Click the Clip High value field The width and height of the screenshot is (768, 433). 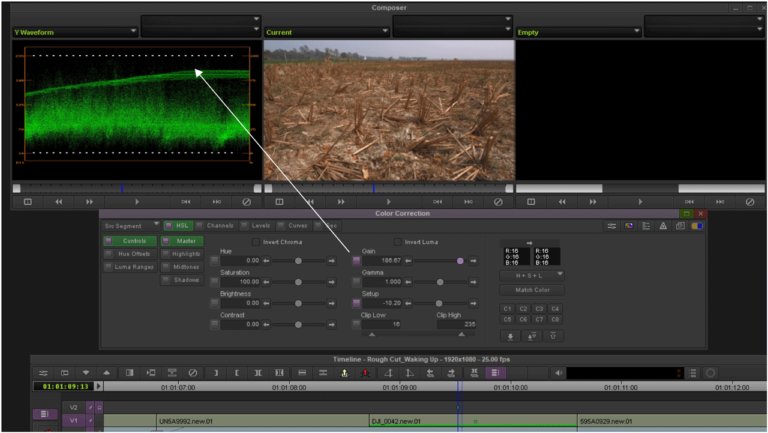(x=456, y=324)
